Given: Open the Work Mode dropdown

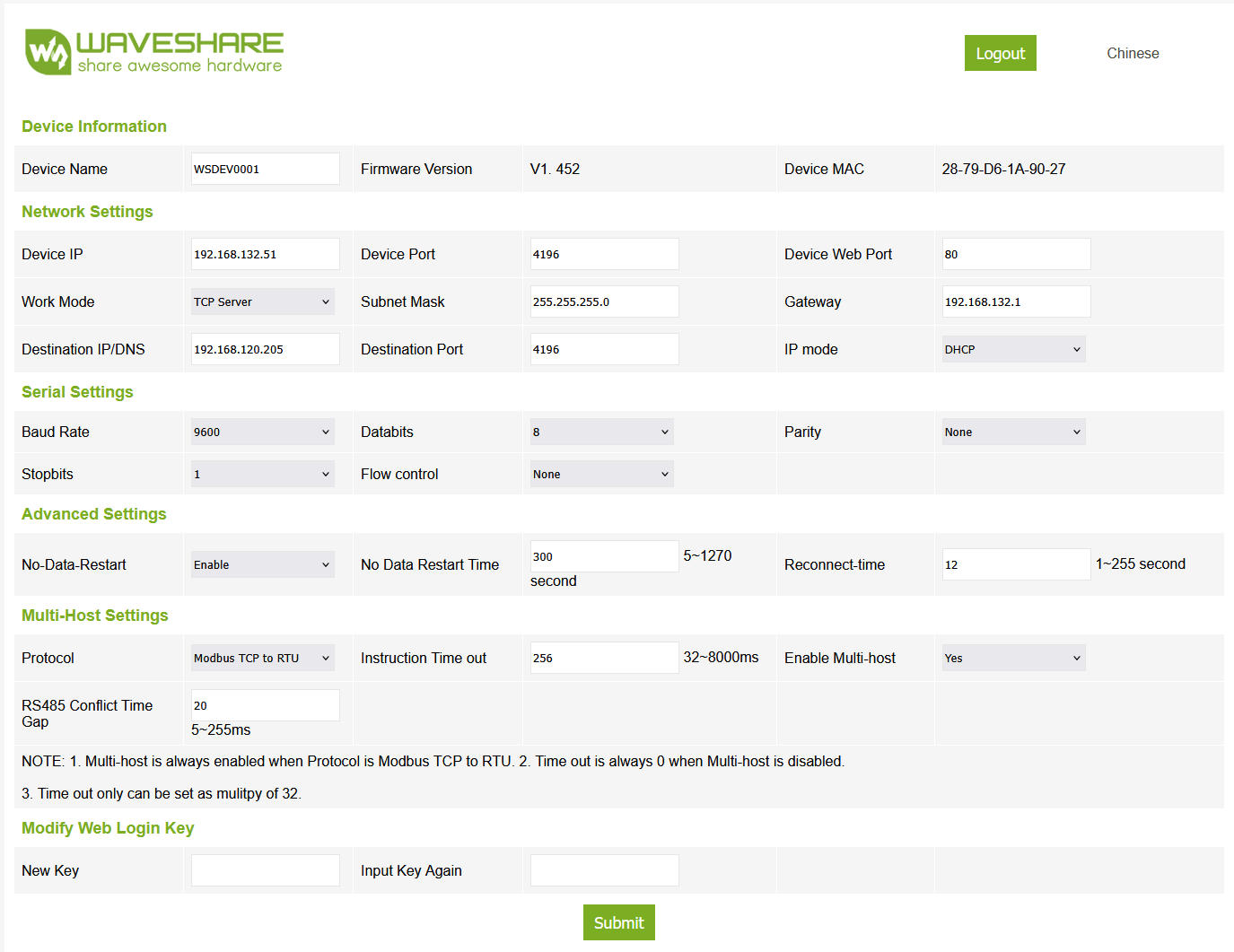Looking at the screenshot, I should [x=262, y=301].
